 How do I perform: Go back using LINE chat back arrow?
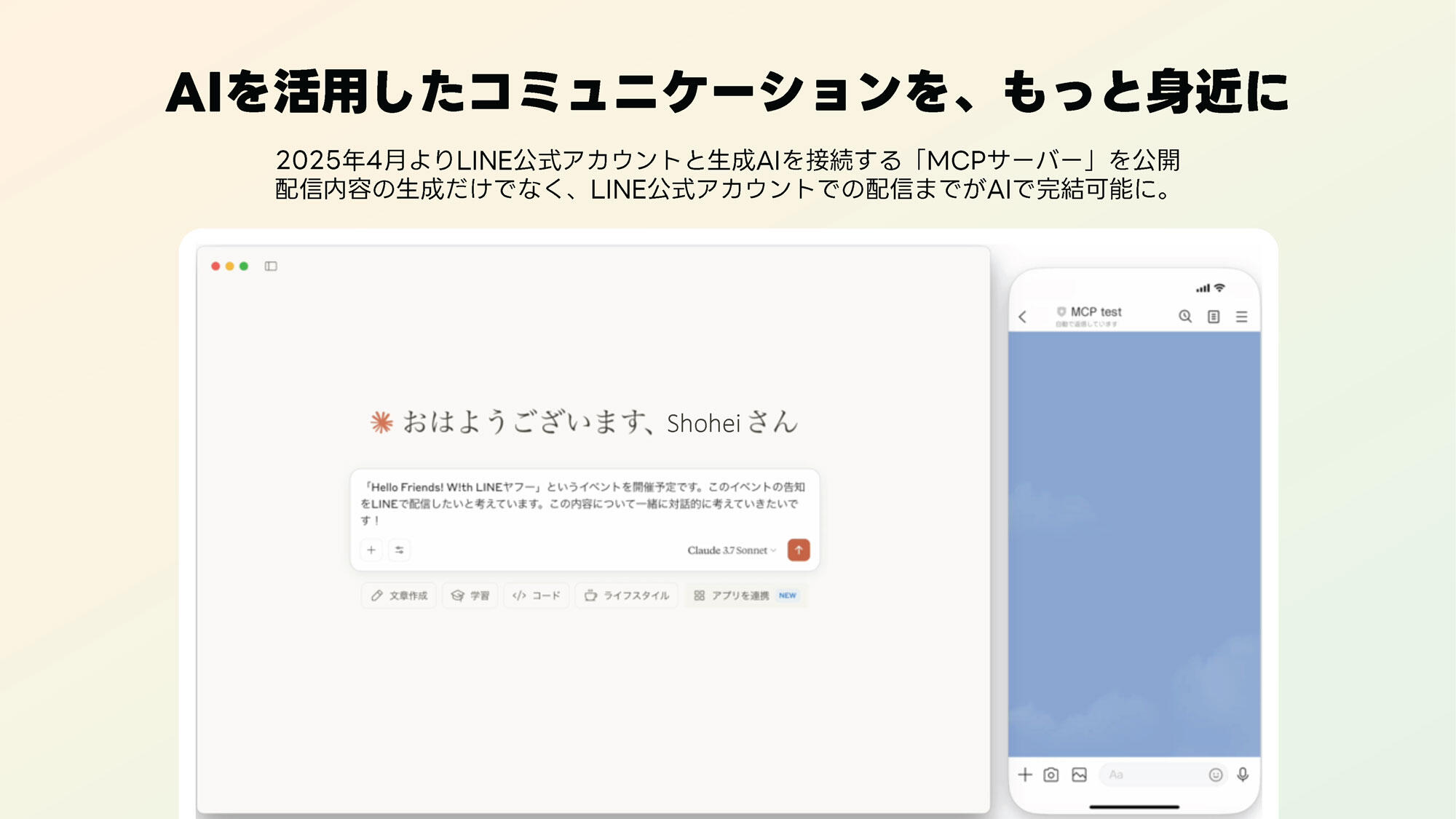(1023, 317)
